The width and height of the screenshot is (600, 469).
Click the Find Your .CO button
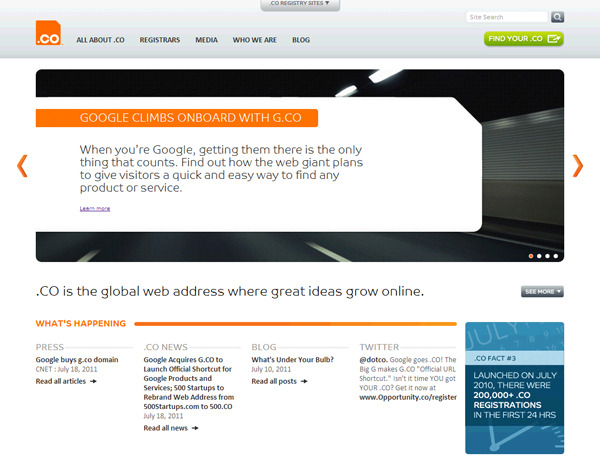(x=524, y=39)
